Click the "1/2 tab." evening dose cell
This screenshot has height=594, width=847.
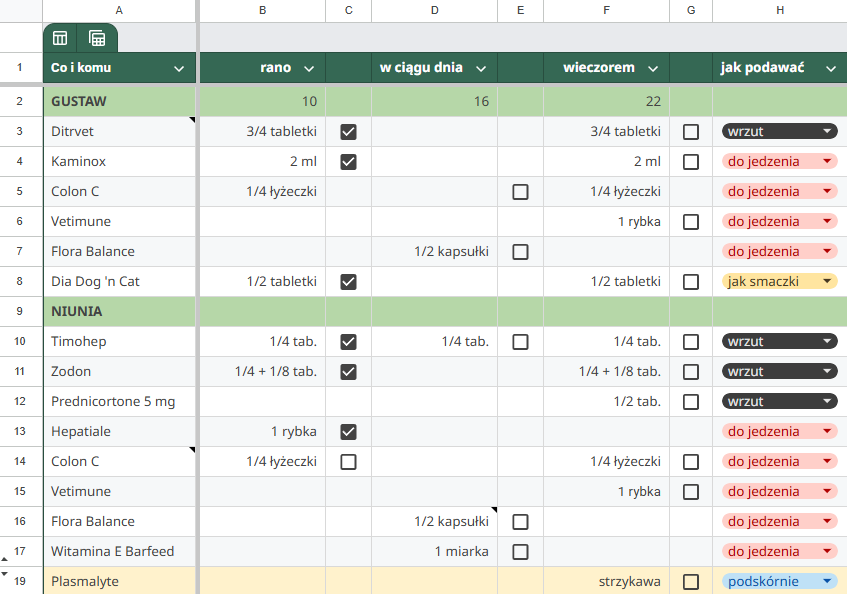coord(606,401)
